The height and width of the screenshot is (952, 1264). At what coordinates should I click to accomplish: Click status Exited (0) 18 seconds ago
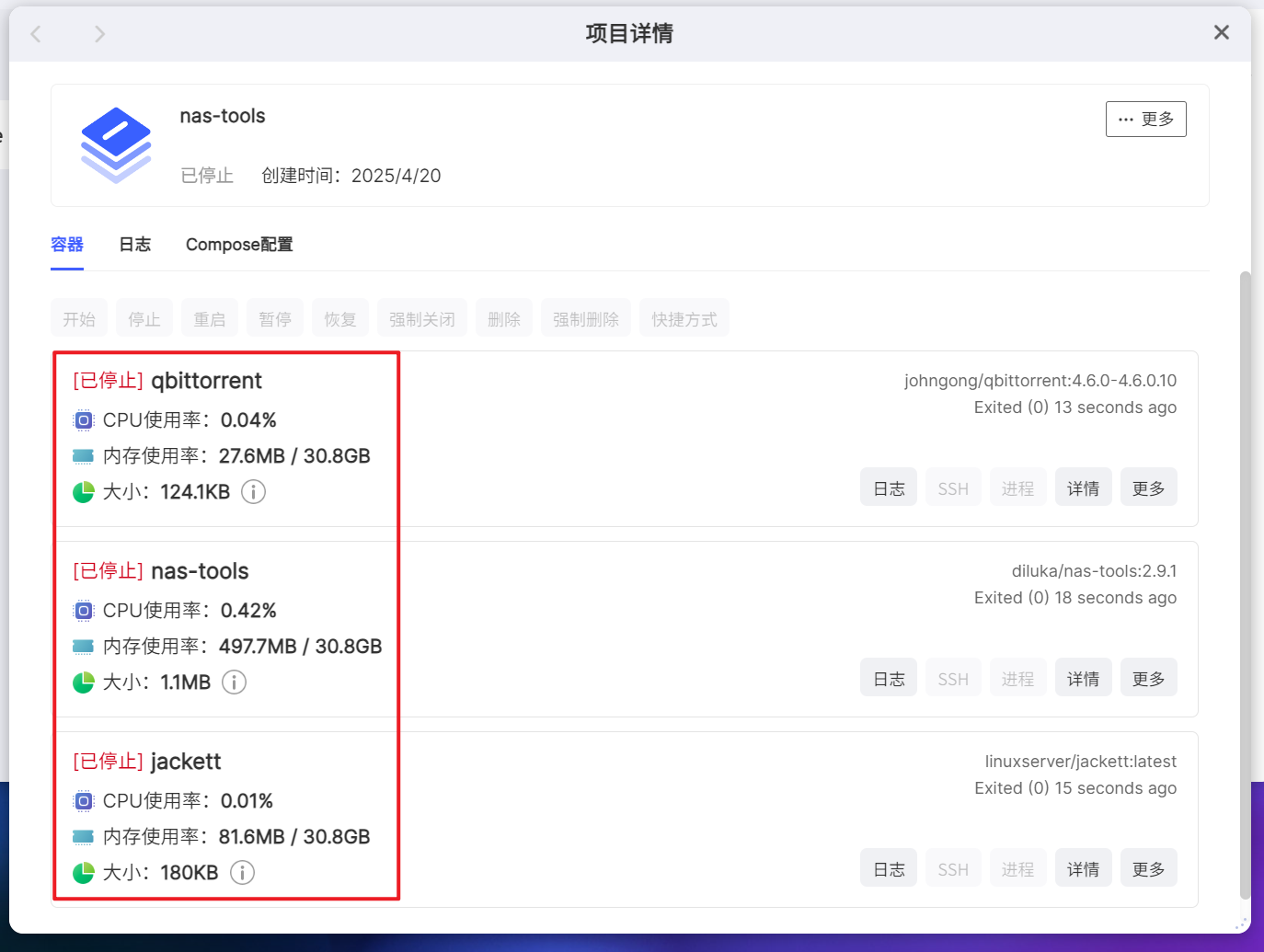[x=1075, y=598]
